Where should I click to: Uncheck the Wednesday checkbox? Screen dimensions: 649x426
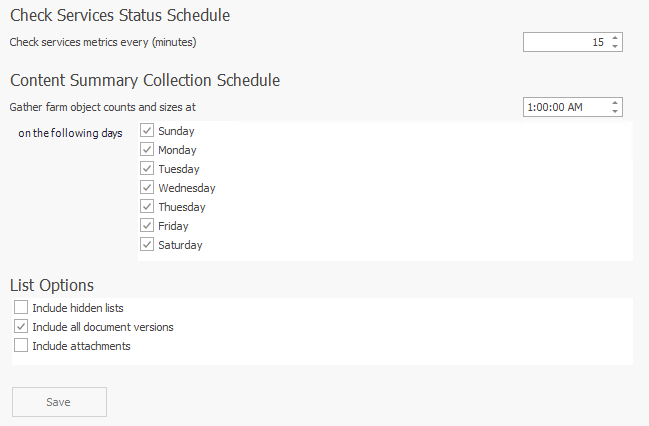tap(147, 188)
